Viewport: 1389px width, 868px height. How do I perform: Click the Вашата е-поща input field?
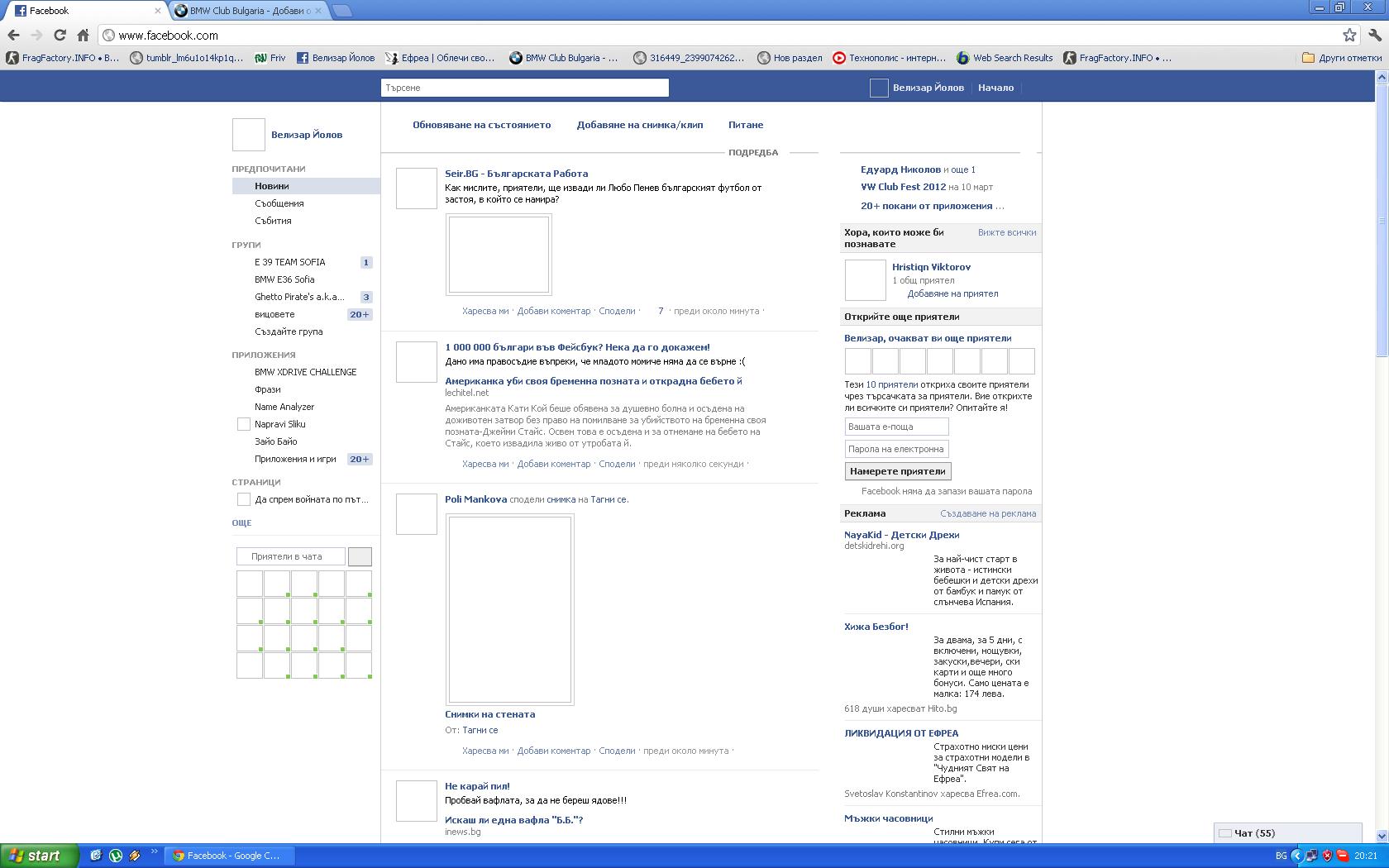coord(896,427)
